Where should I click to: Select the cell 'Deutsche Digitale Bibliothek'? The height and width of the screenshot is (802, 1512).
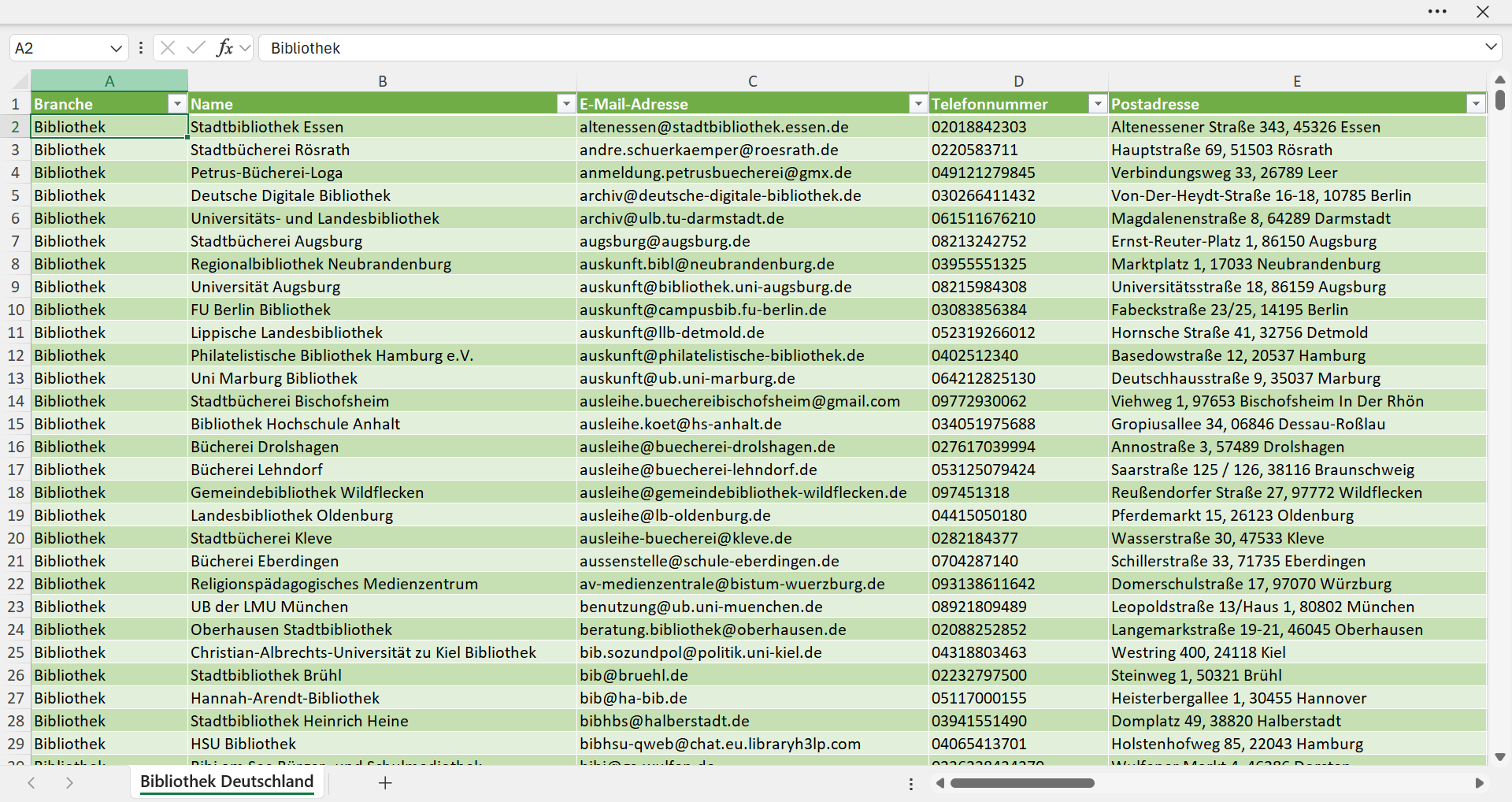pyautogui.click(x=383, y=195)
